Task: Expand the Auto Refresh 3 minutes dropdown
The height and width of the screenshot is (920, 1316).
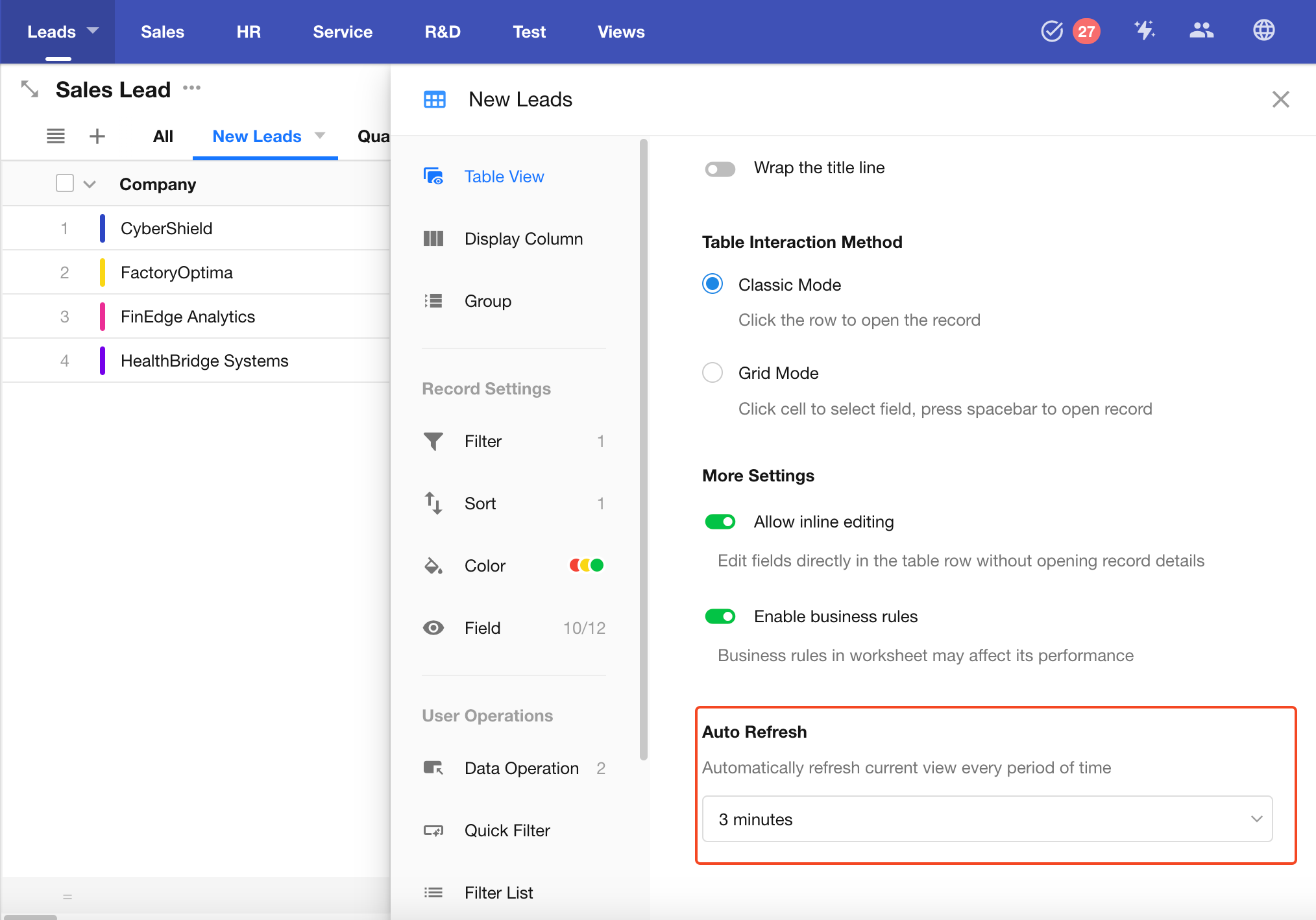Action: pyautogui.click(x=986, y=819)
